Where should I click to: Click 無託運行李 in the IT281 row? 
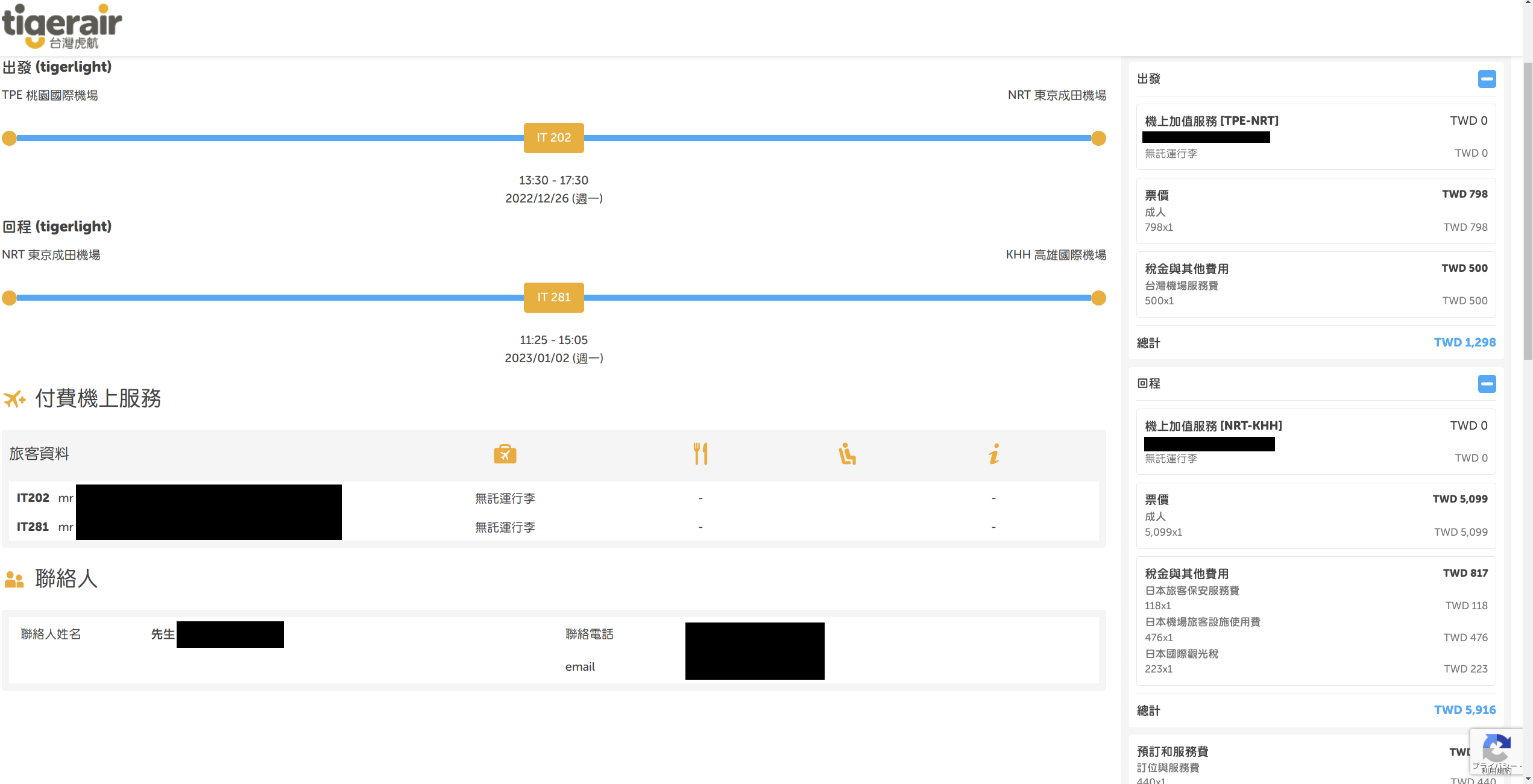tap(505, 527)
